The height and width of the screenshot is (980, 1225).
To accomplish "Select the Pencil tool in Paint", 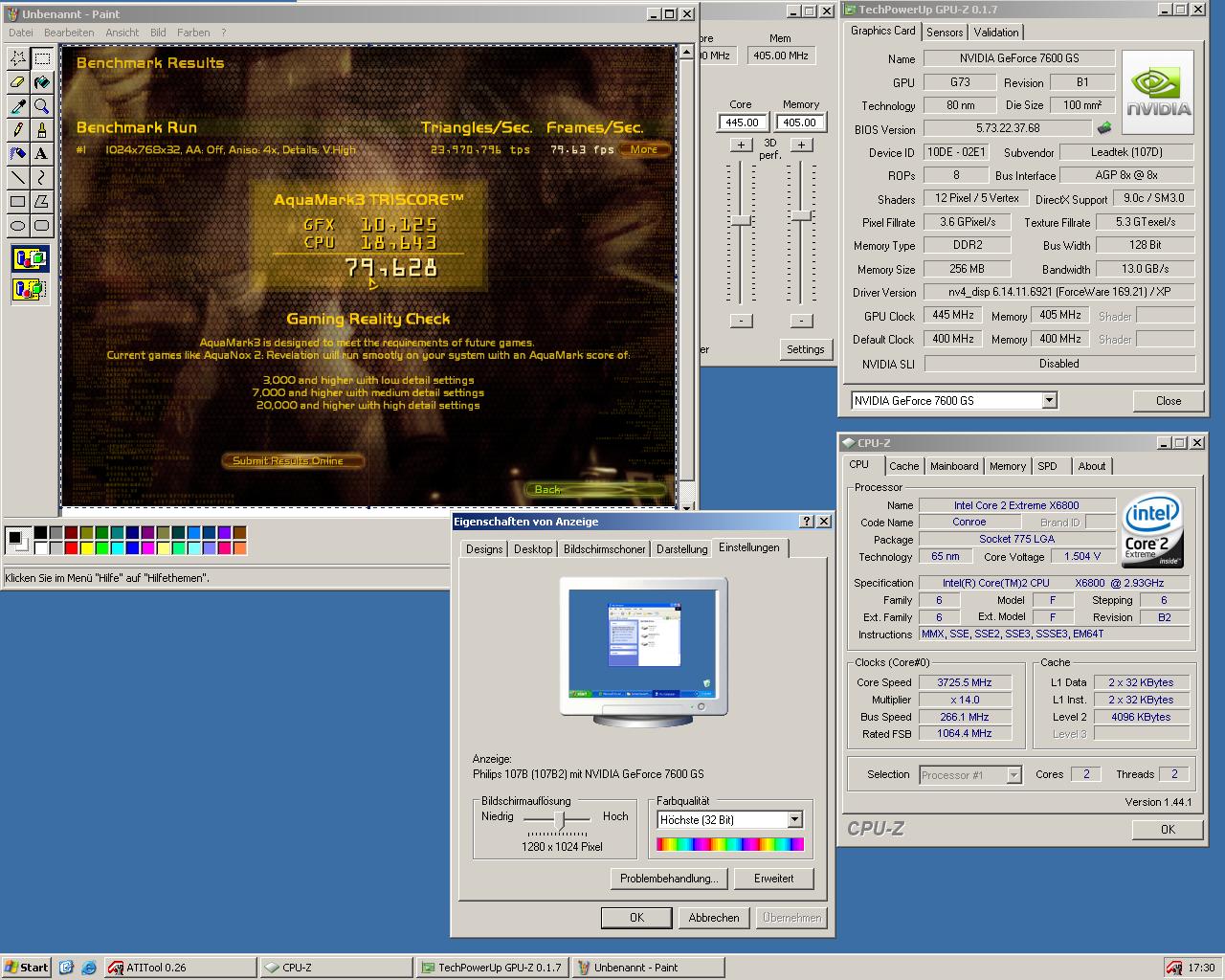I will pos(17,130).
